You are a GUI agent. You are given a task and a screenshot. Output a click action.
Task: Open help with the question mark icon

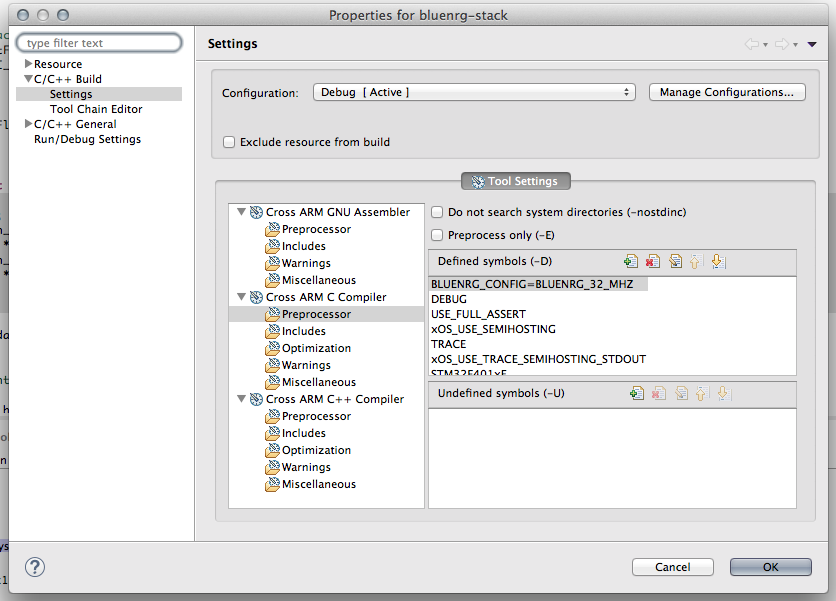pyautogui.click(x=35, y=567)
